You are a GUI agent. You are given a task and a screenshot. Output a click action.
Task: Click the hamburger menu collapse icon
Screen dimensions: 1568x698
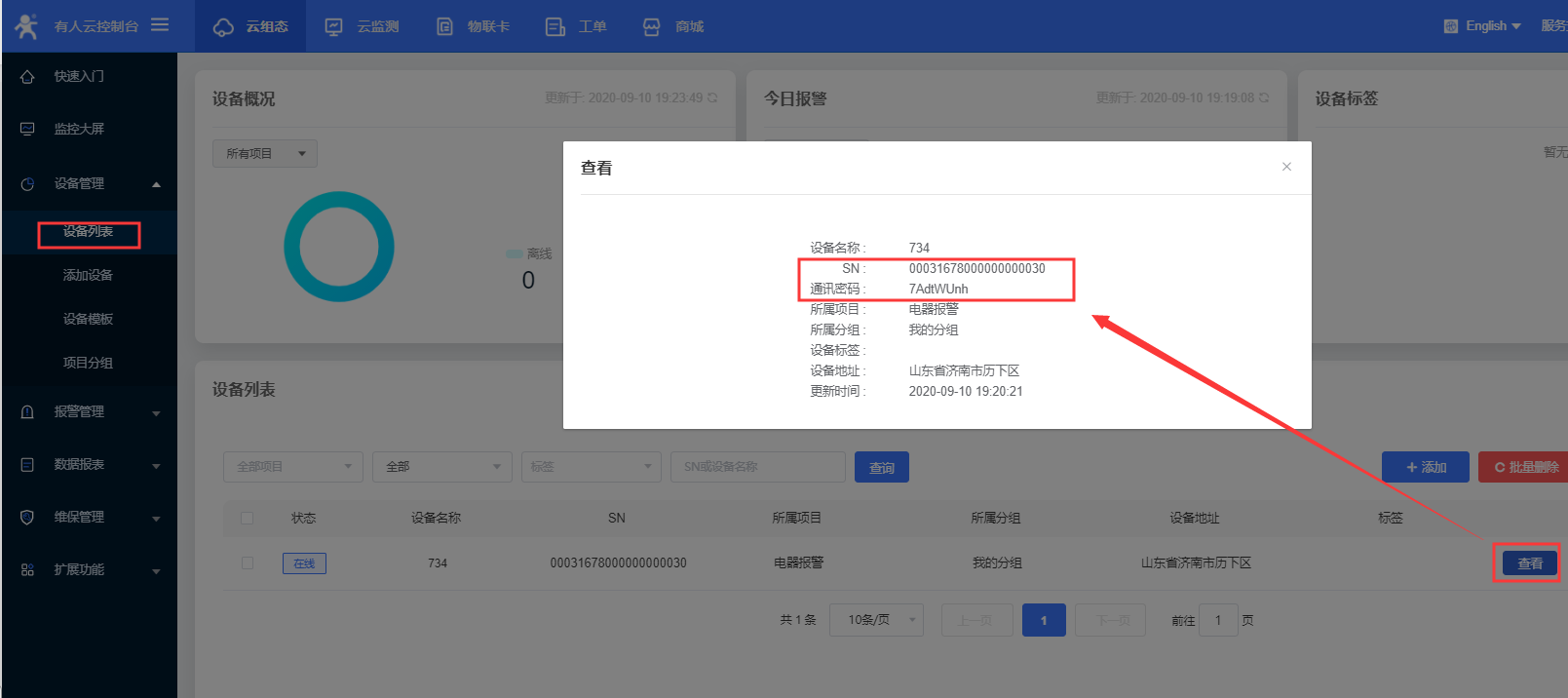tap(160, 25)
